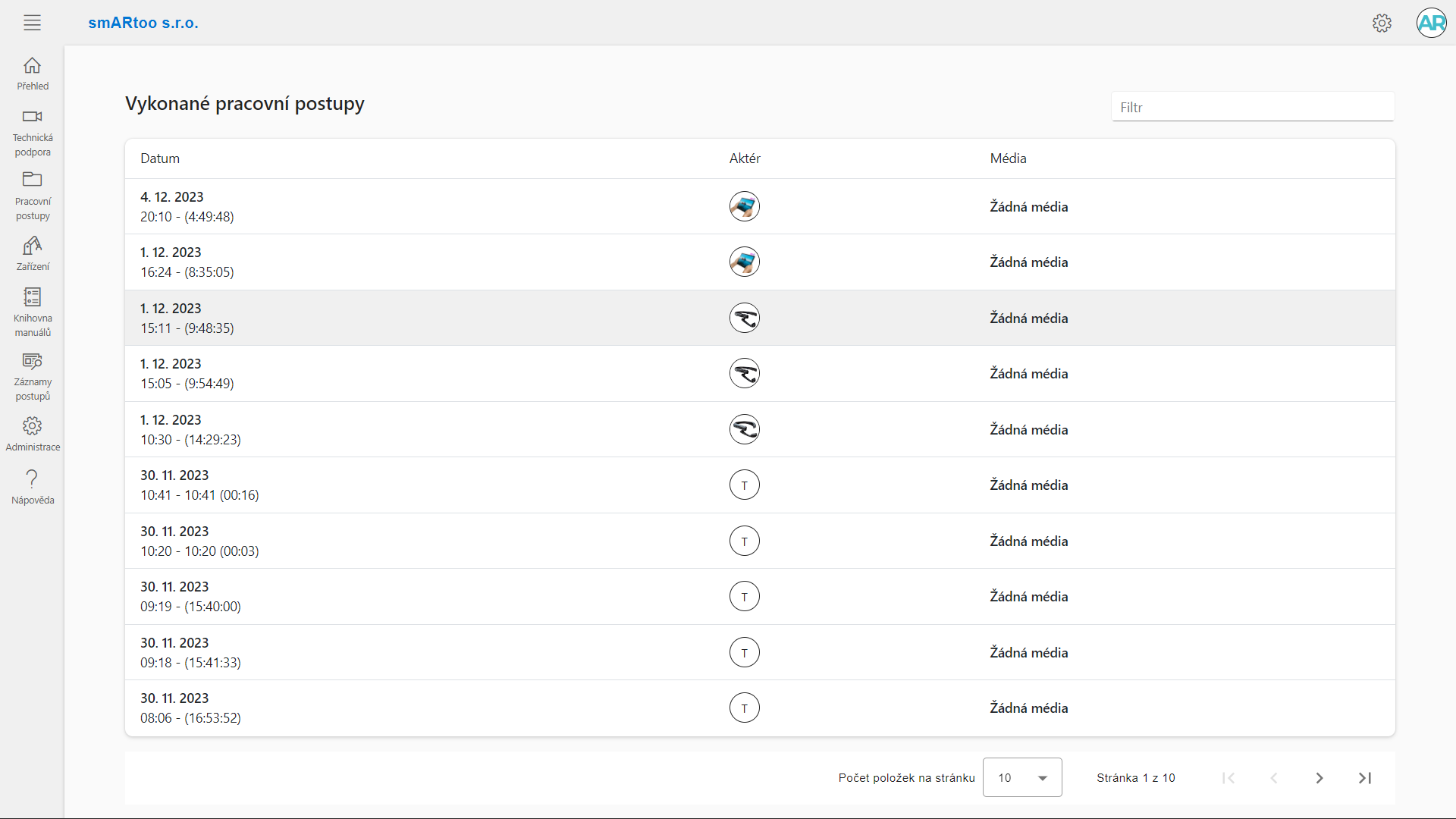Viewport: 1456px width, 819px height.
Task: Click Aktér column header
Action: coord(745,158)
